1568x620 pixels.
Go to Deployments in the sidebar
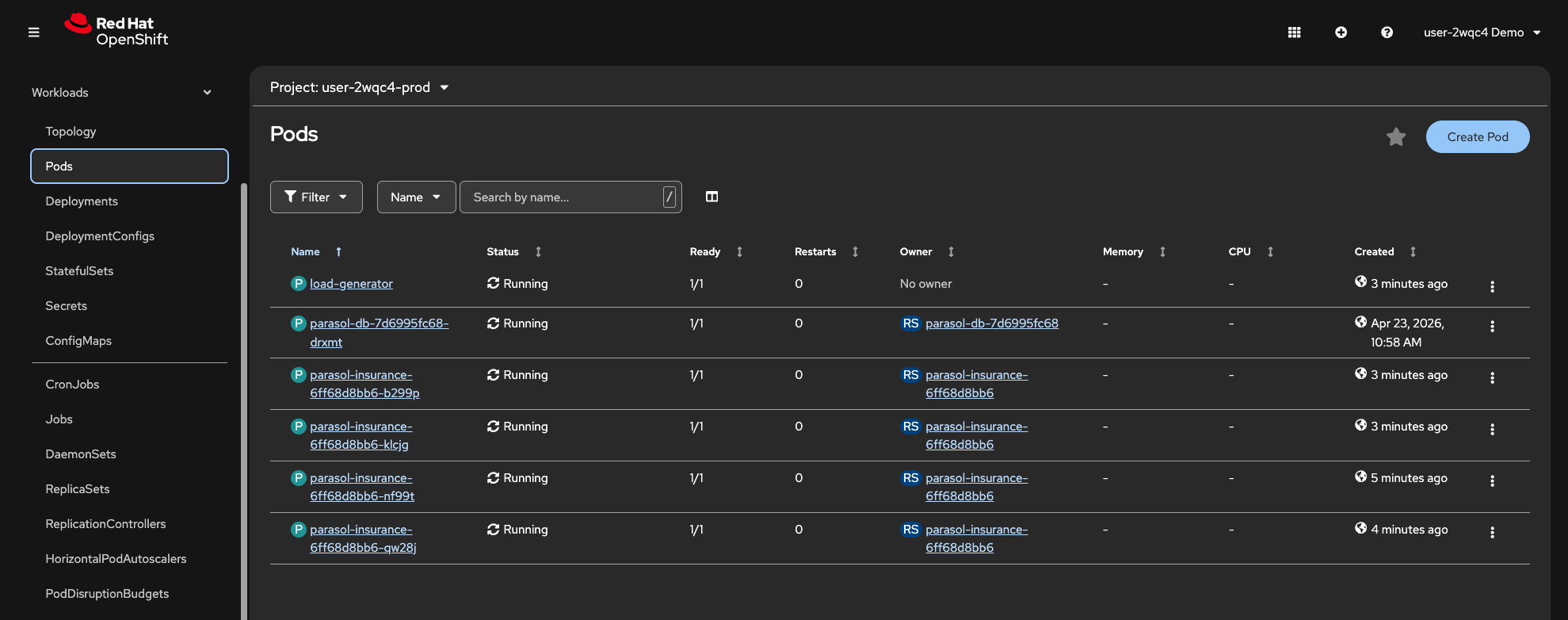coord(82,201)
